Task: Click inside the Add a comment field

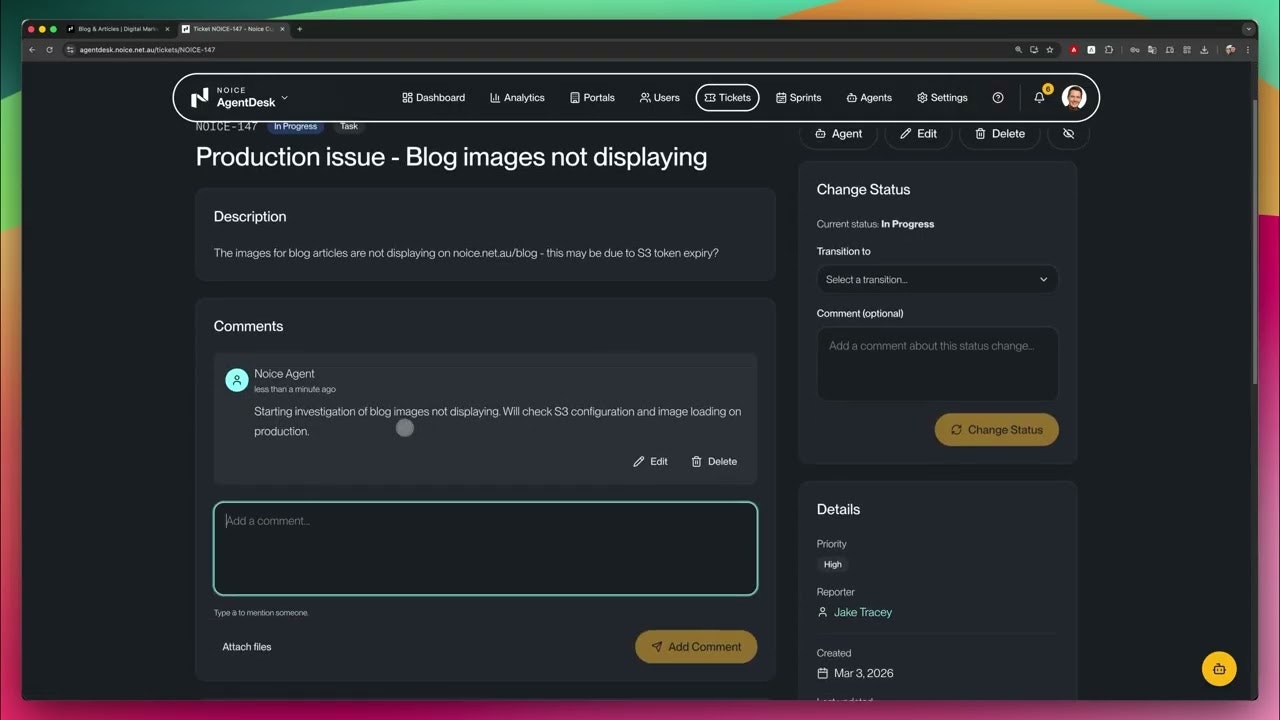Action: point(485,548)
